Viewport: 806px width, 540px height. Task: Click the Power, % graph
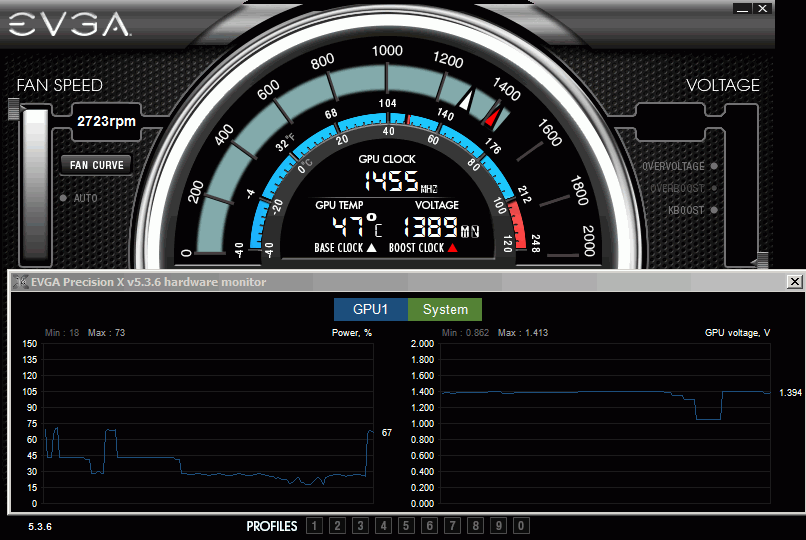[x=209, y=423]
